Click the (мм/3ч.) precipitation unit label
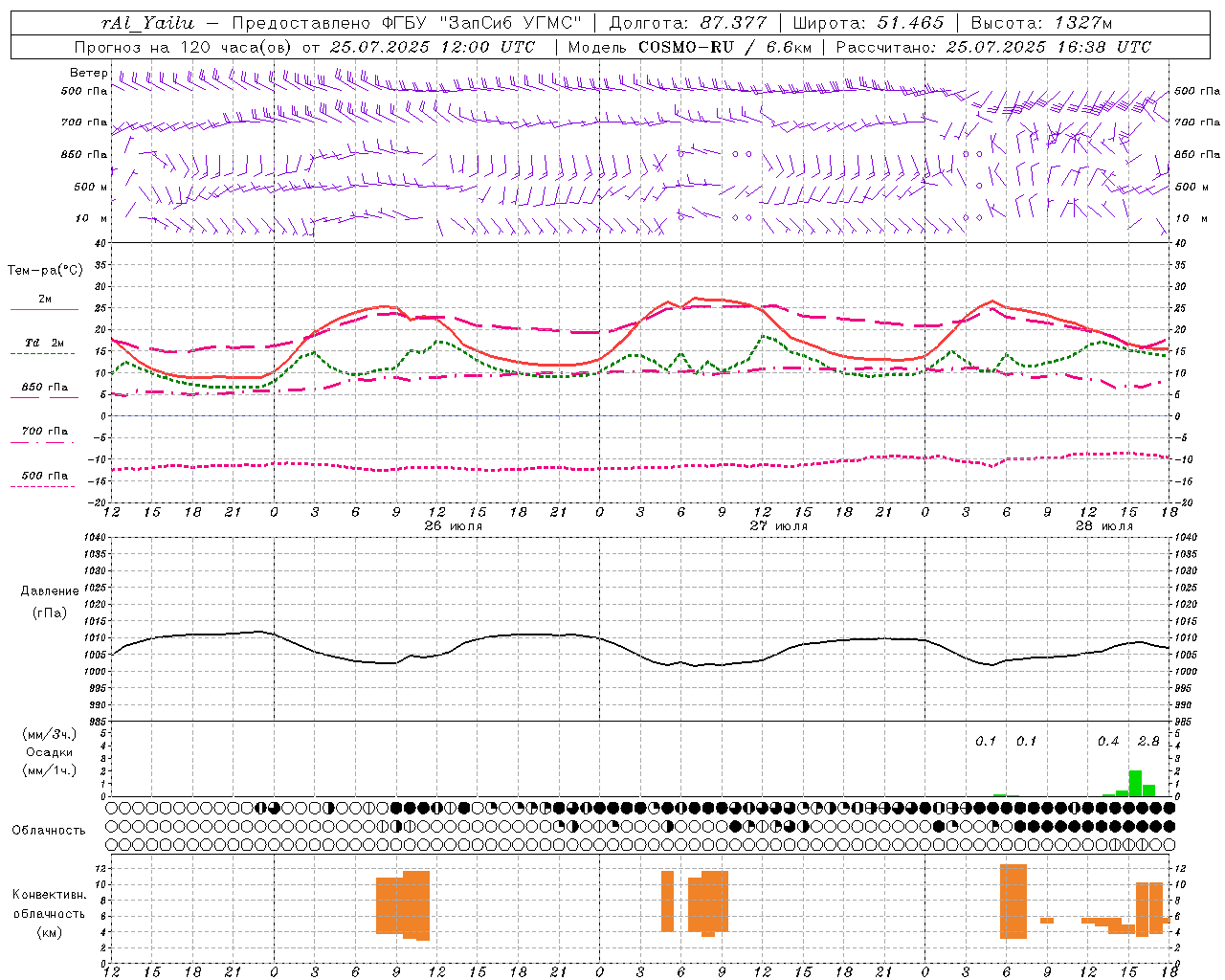This screenshot has width=1225, height=980. pos(50,734)
